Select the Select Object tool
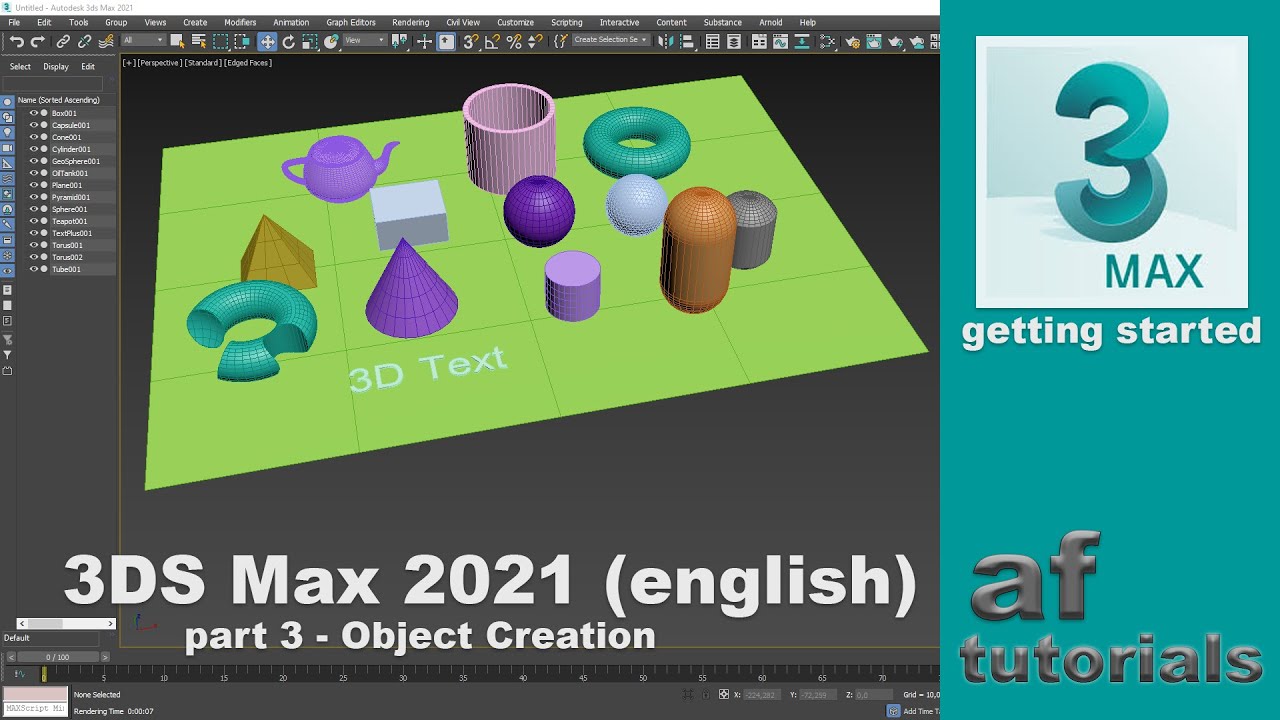The height and width of the screenshot is (720, 1280). coord(177,41)
